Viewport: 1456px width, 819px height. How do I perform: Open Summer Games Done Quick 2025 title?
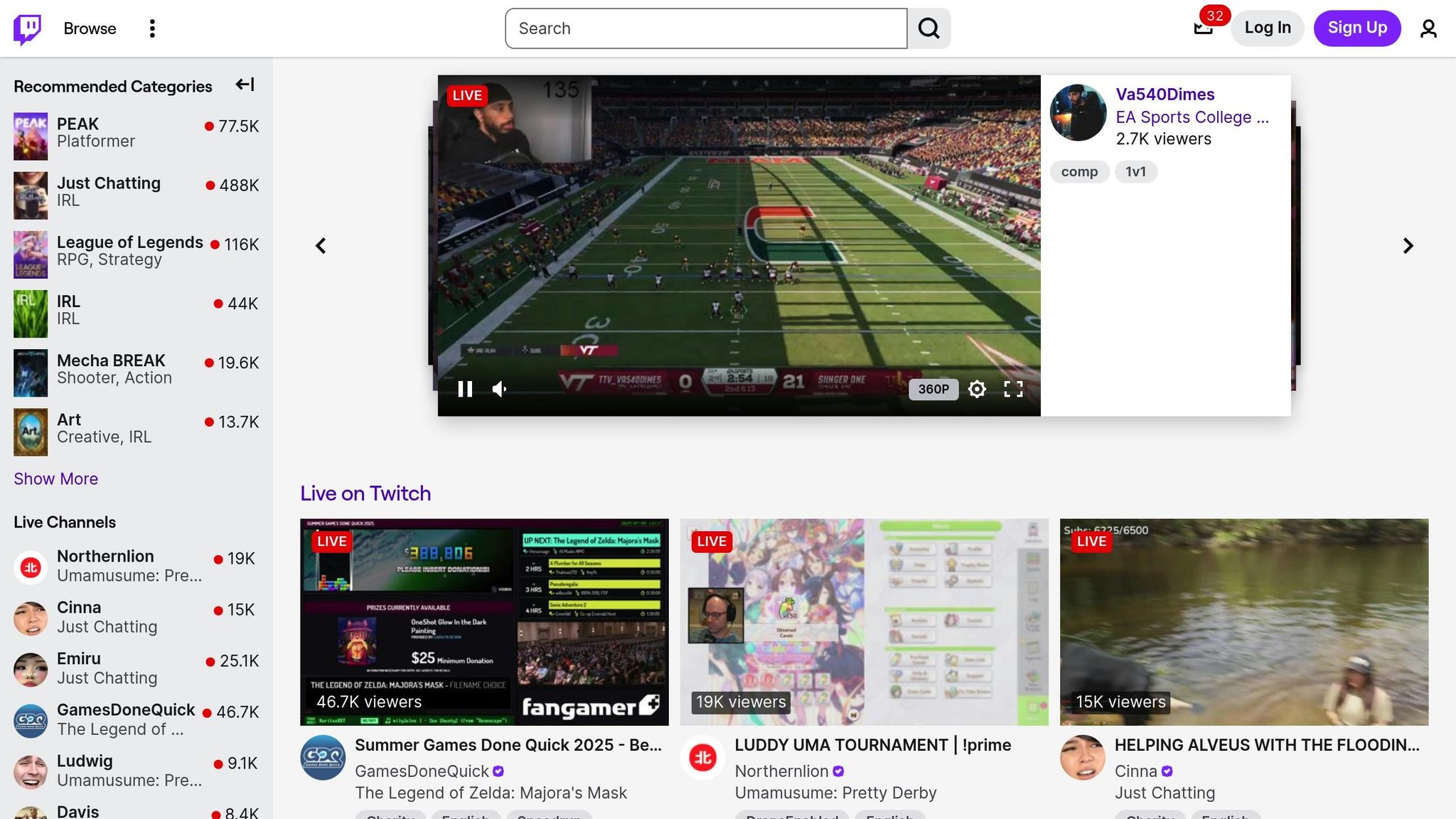coord(508,745)
